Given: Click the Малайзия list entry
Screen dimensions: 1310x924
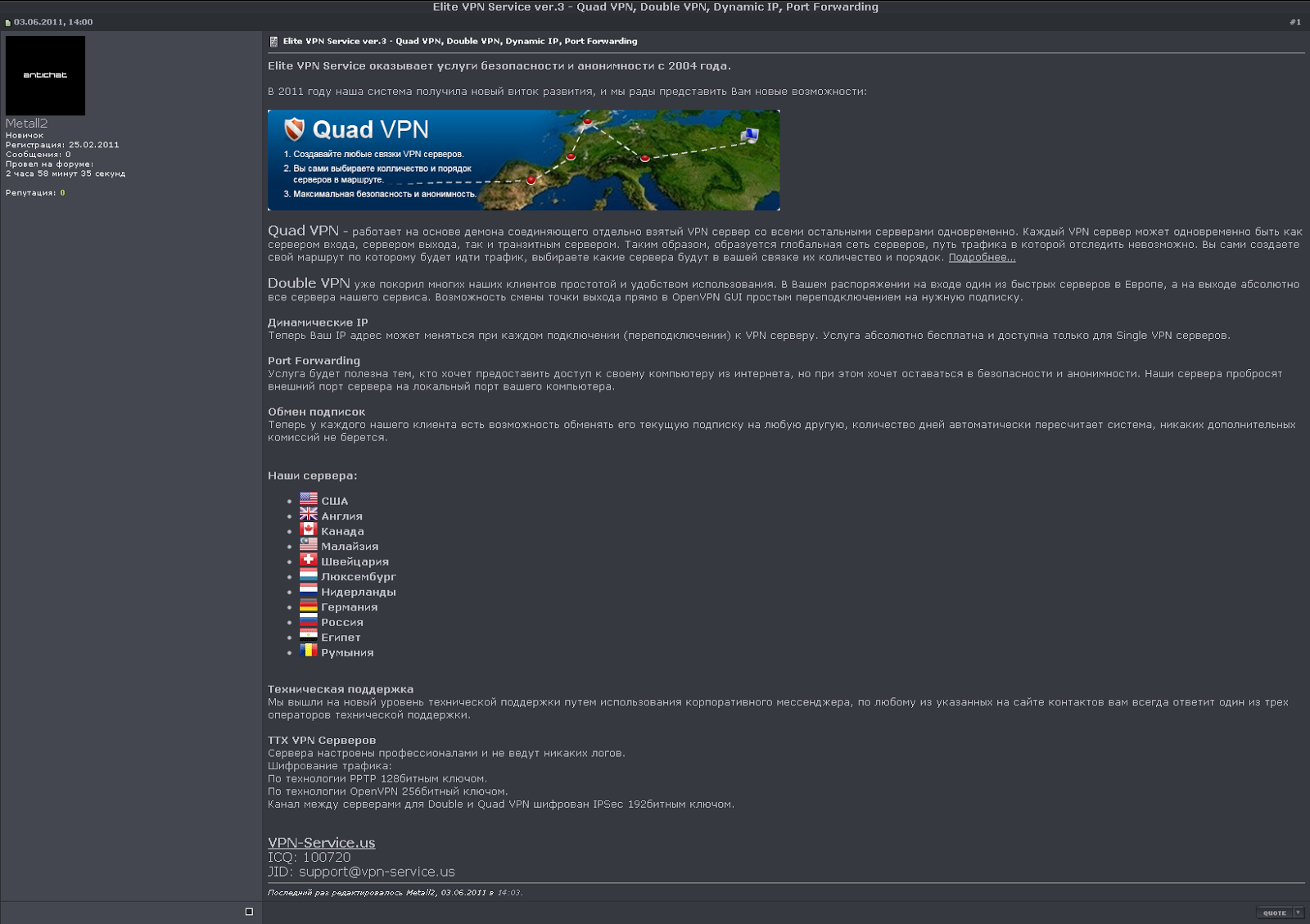Looking at the screenshot, I should click(350, 547).
